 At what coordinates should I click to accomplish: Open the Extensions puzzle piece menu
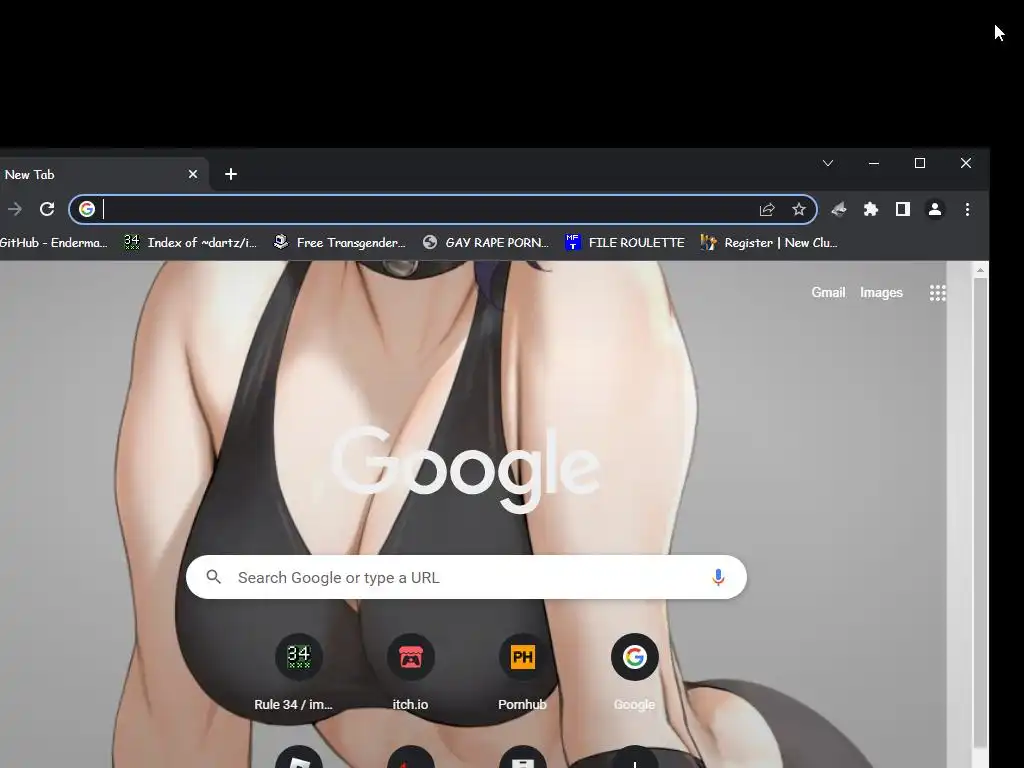pos(871,210)
